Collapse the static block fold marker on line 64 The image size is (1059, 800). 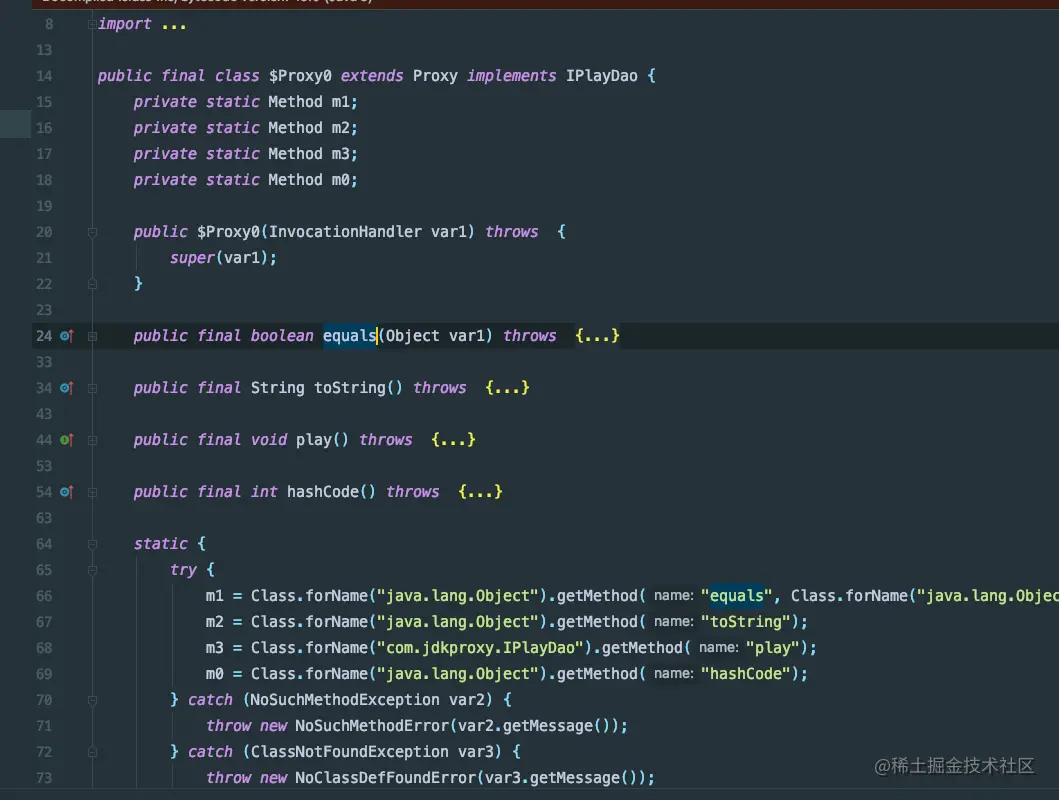click(x=93, y=544)
